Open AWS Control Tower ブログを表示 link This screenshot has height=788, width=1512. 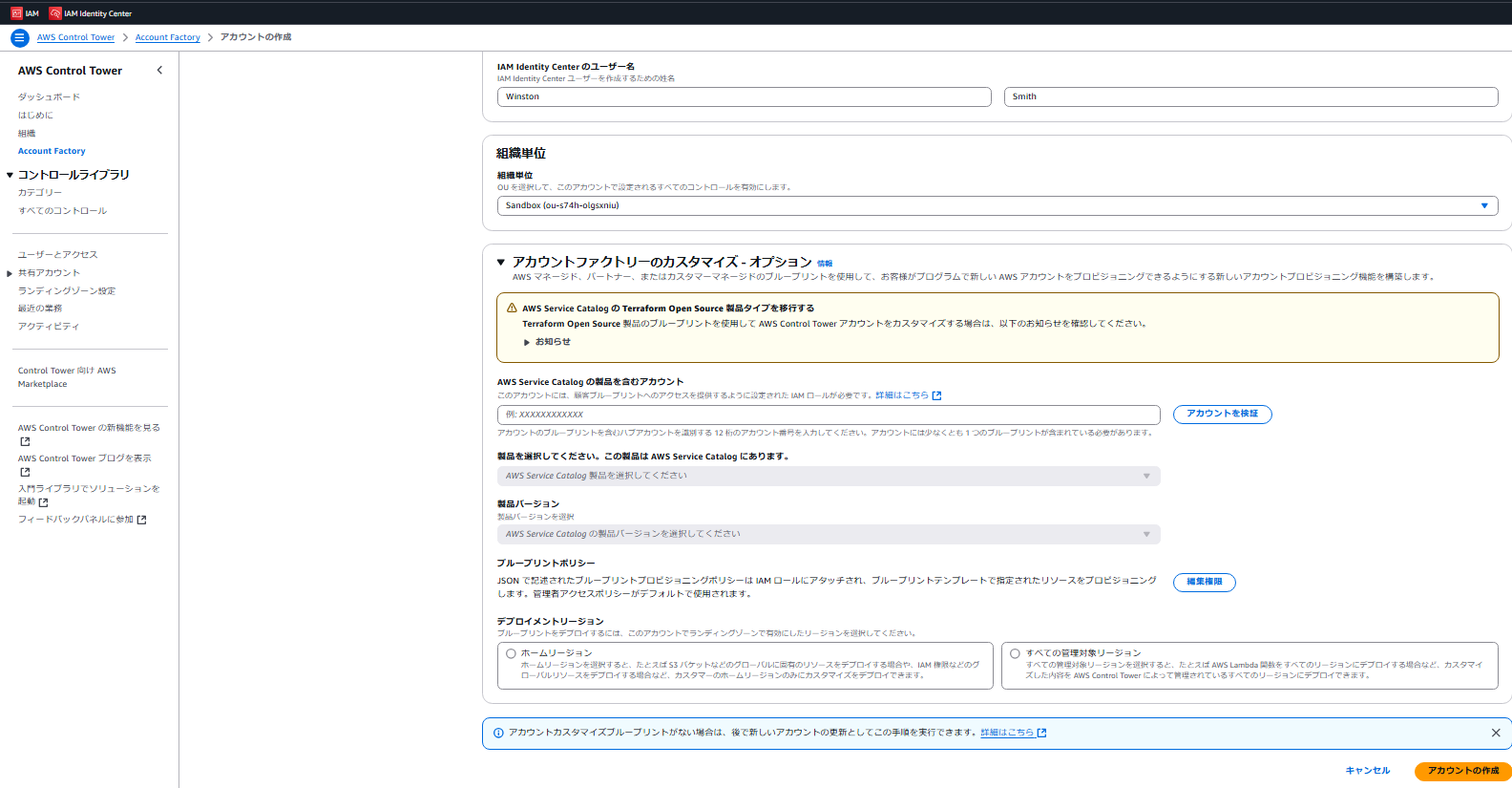tap(84, 458)
